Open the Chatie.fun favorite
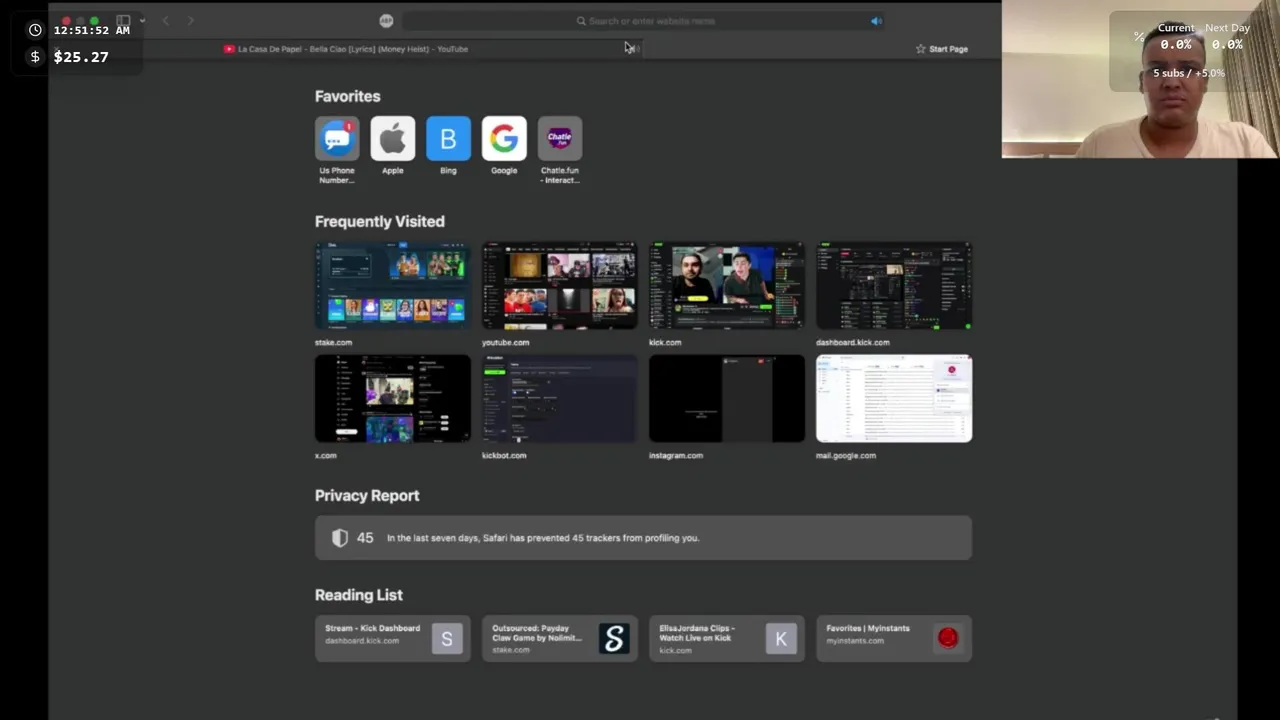This screenshot has height=720, width=1280. point(560,139)
